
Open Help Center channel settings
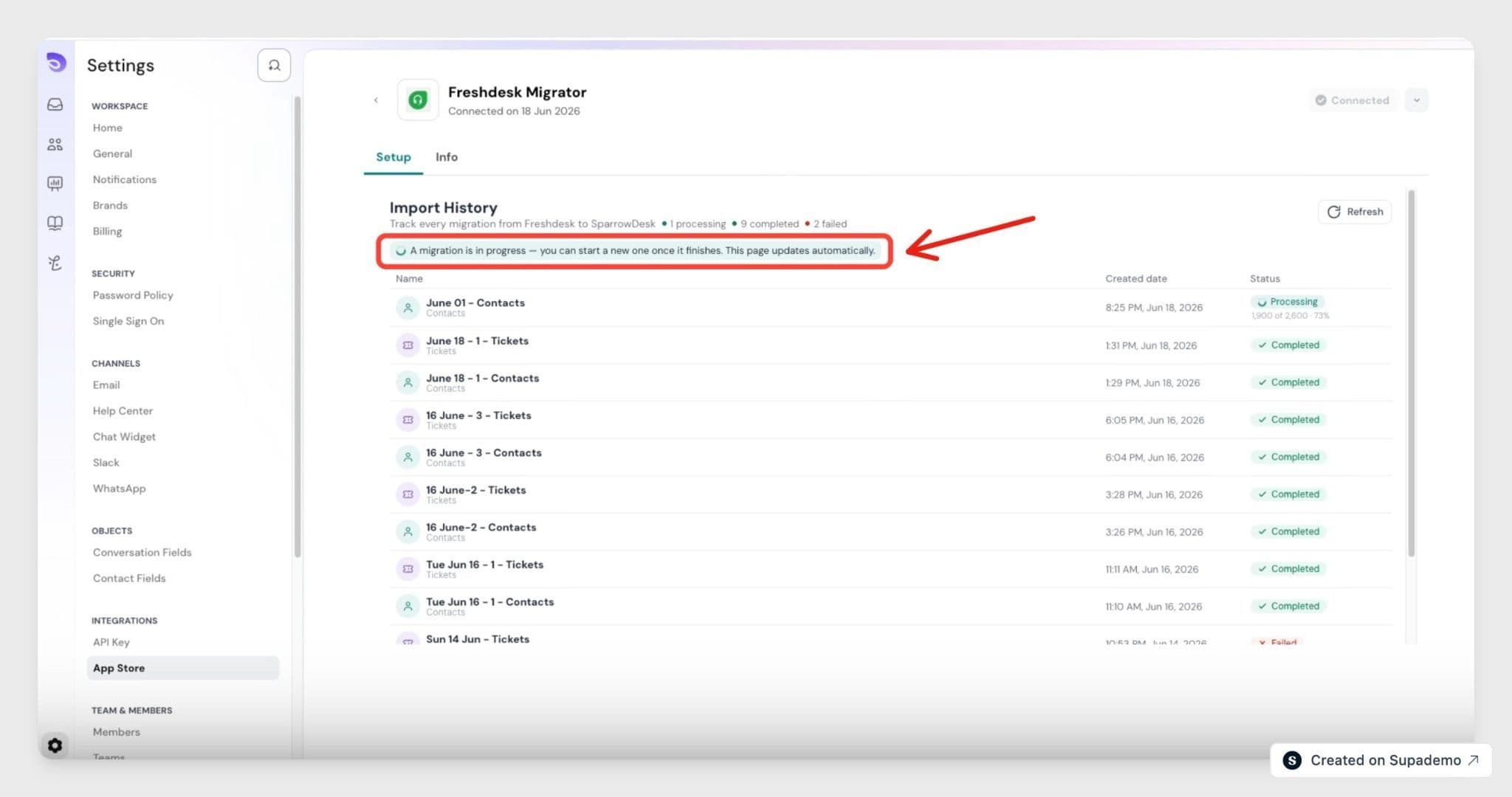point(123,411)
